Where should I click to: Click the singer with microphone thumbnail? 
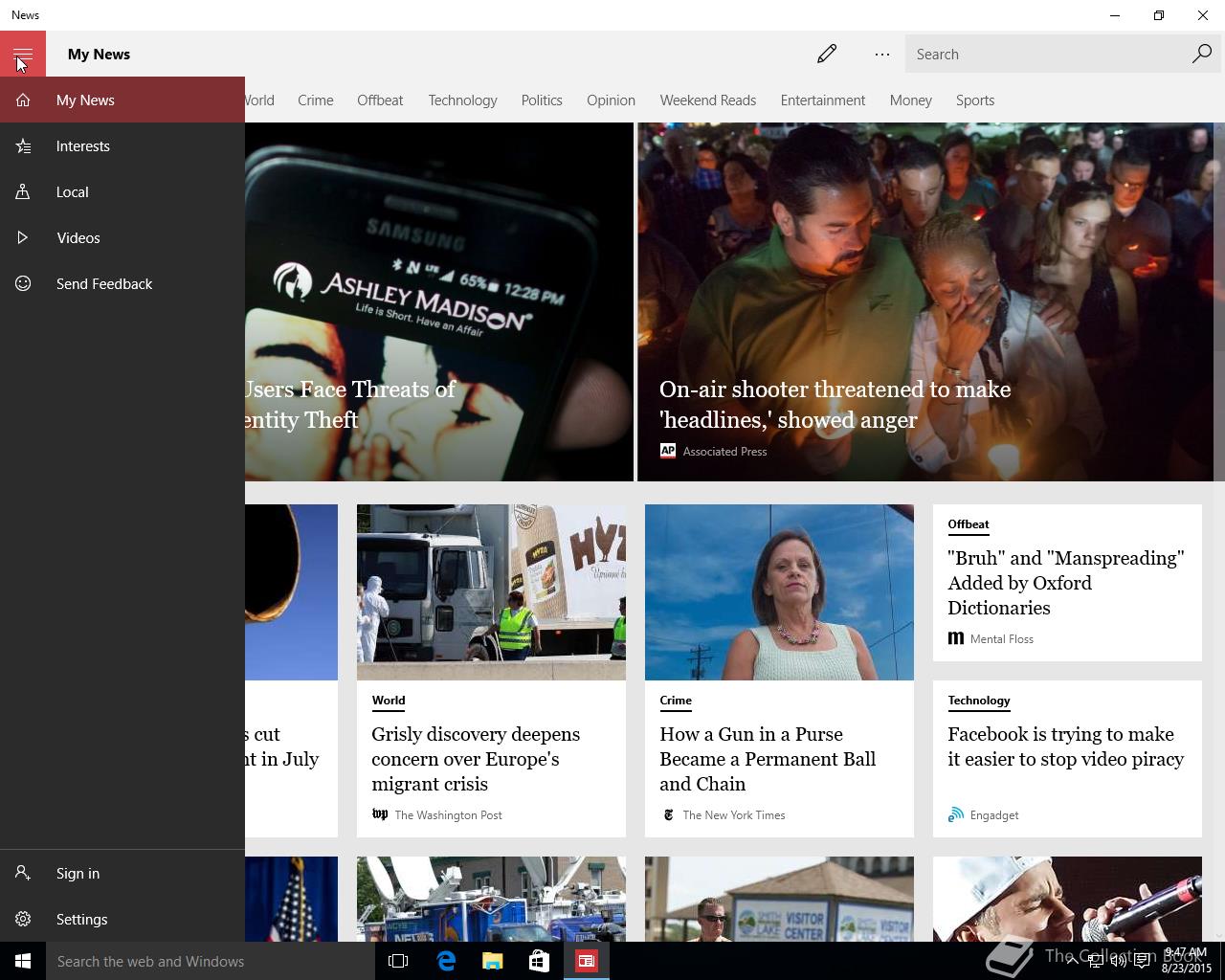[x=1067, y=899]
